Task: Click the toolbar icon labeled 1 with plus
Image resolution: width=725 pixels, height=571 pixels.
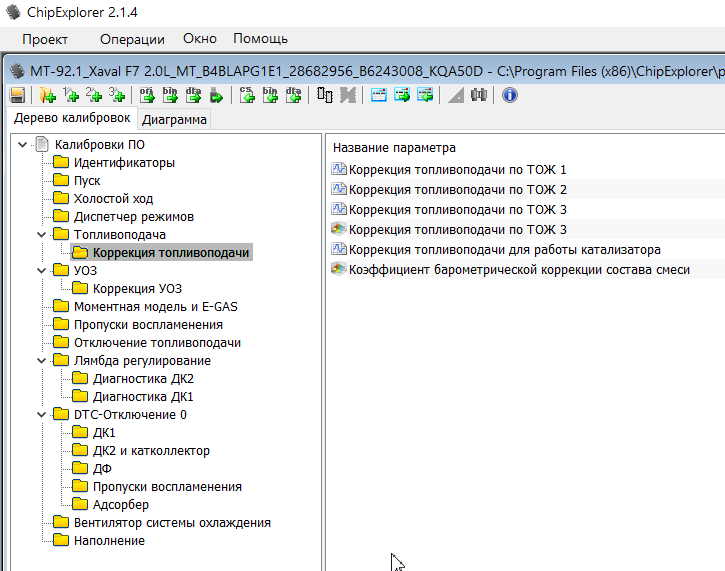Action: (71, 95)
